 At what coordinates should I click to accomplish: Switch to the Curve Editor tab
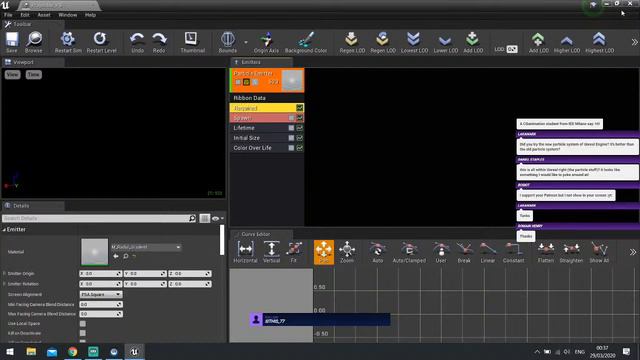click(x=261, y=234)
